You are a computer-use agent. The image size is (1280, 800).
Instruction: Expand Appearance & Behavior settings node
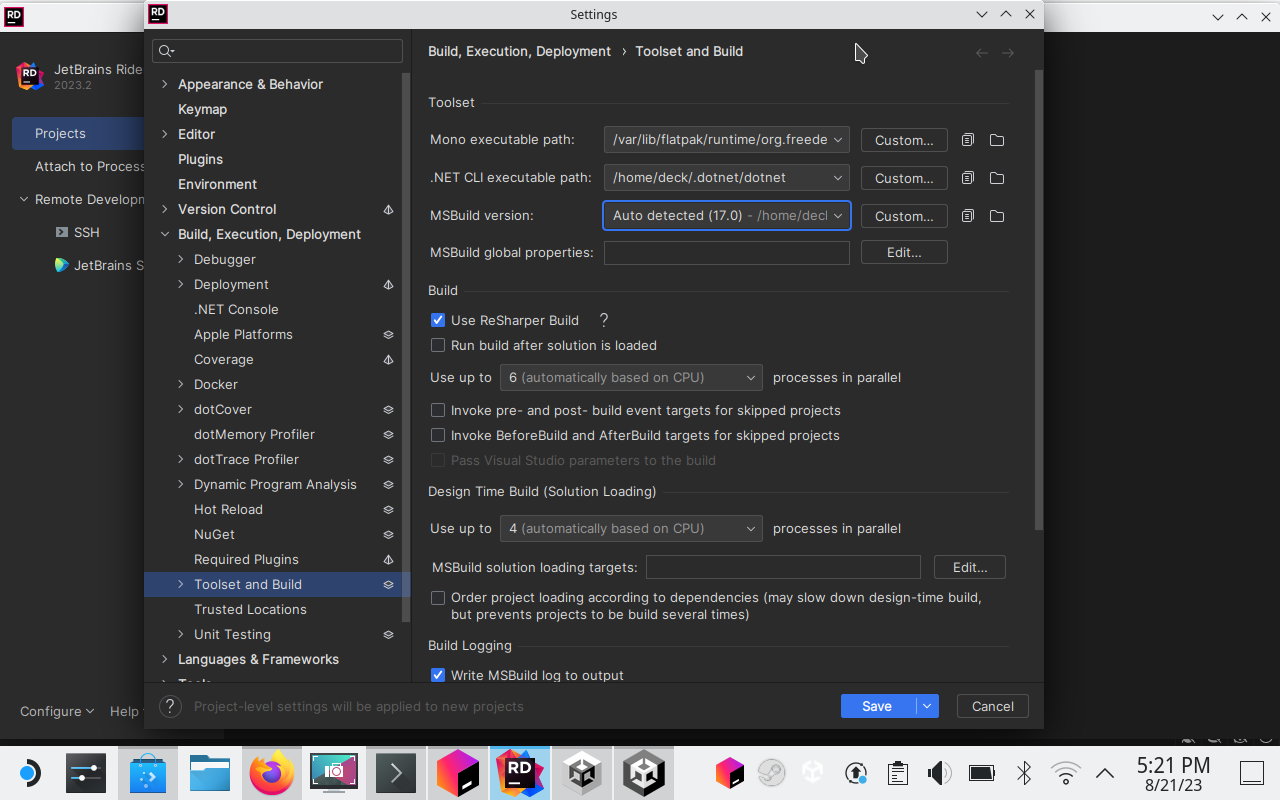(x=165, y=84)
